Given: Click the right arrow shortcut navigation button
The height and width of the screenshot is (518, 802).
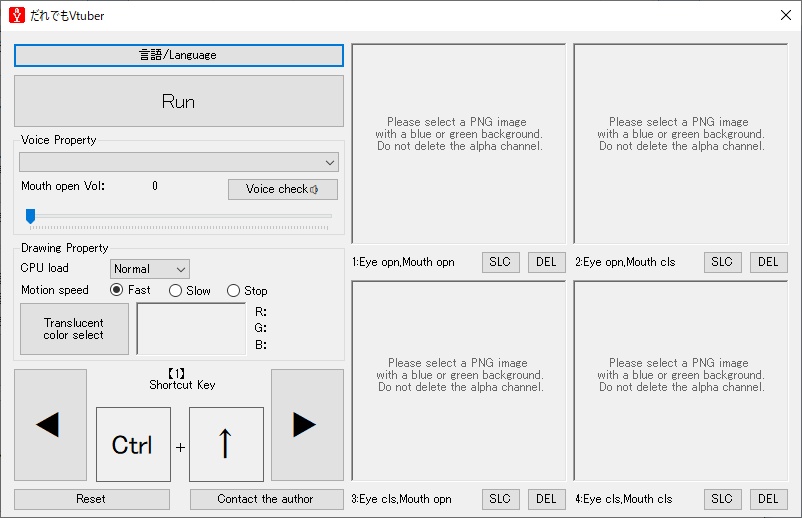Looking at the screenshot, I should pyautogui.click(x=307, y=424).
